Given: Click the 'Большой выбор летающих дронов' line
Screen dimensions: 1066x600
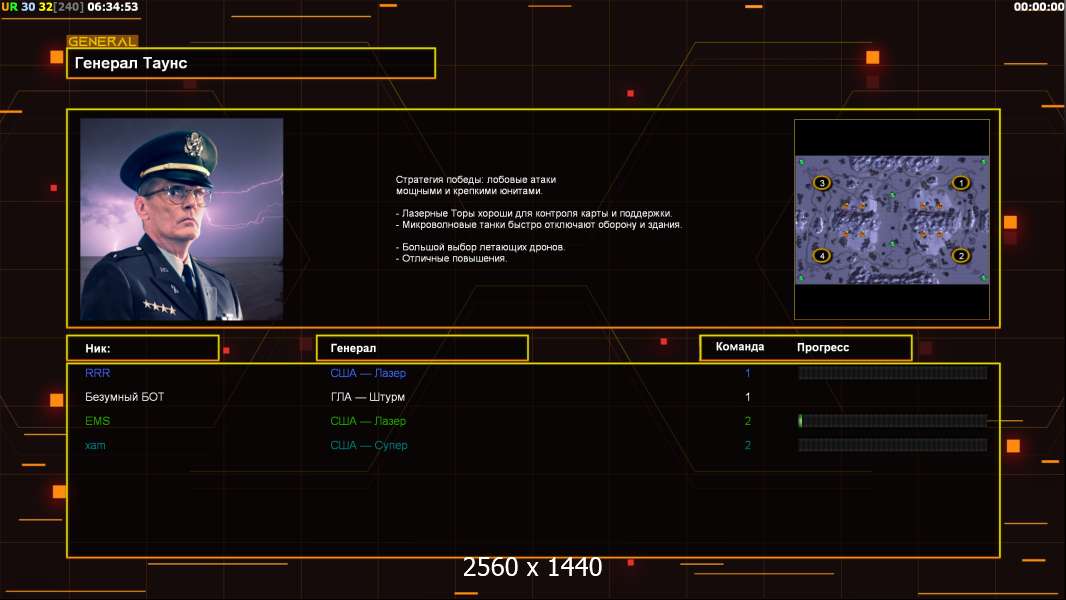Looking at the screenshot, I should pyautogui.click(x=480, y=247).
